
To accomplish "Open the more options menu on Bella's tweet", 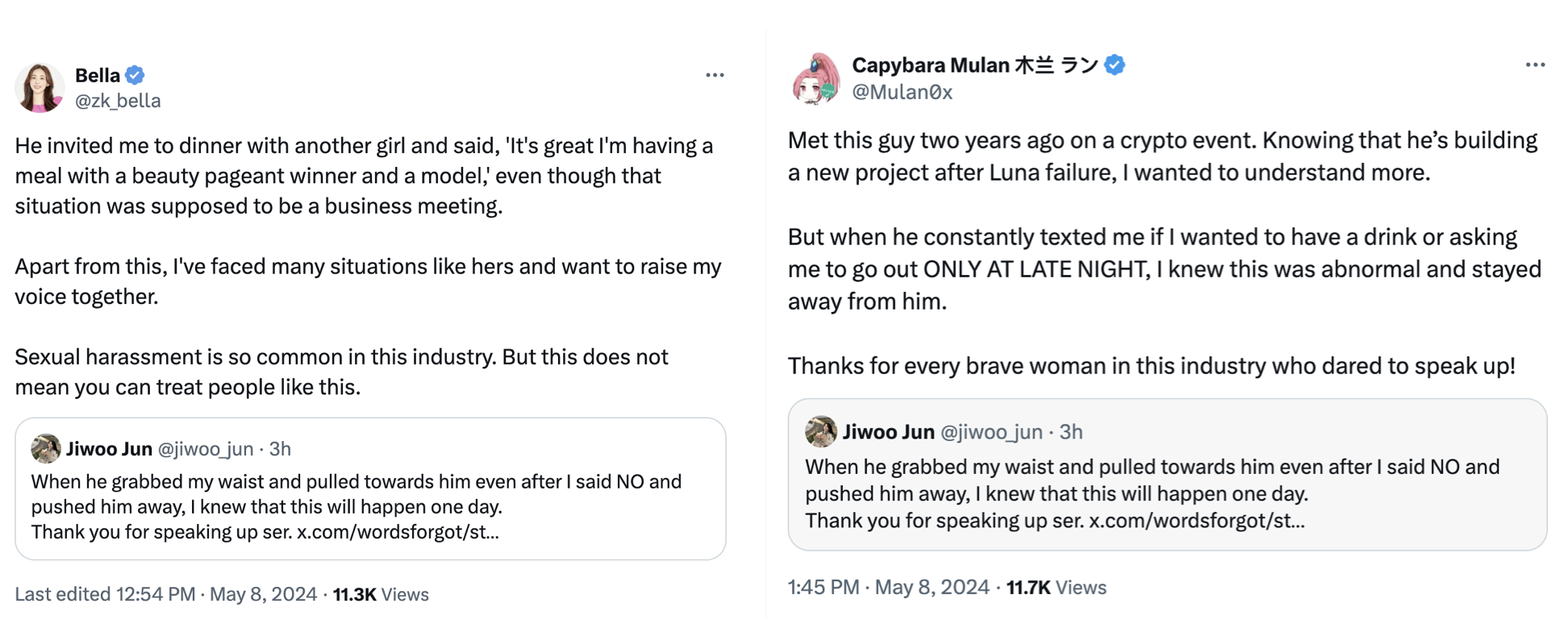I will [x=715, y=75].
